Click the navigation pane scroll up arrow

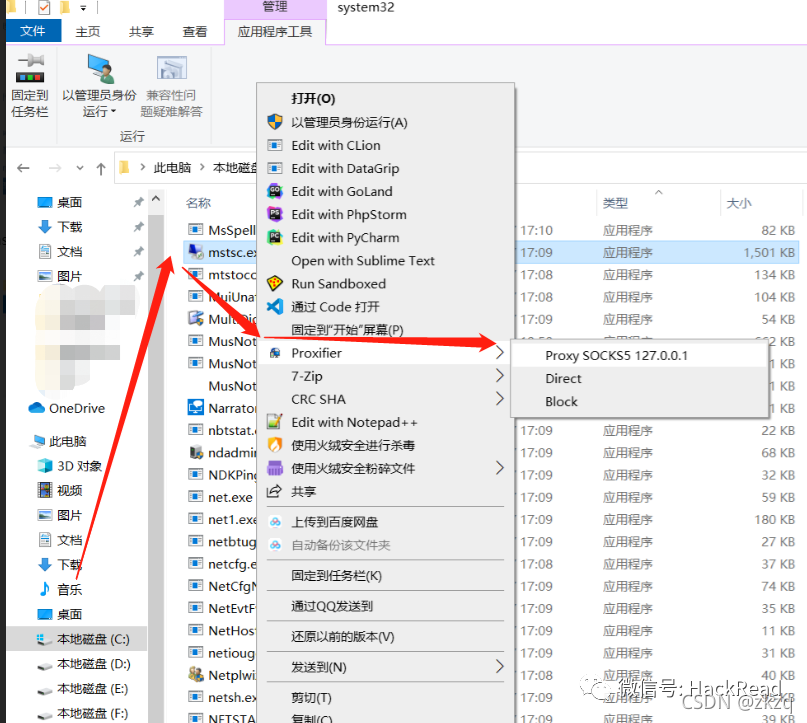156,199
